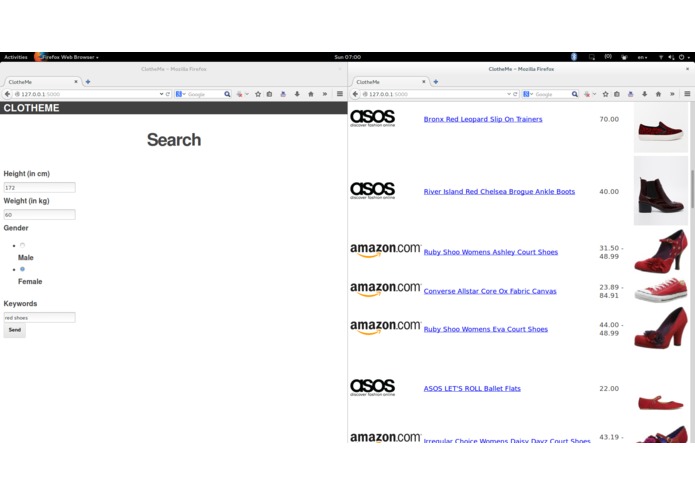Select ClotheMe tab in right window
The width and height of the screenshot is (695, 494).
click(x=390, y=82)
